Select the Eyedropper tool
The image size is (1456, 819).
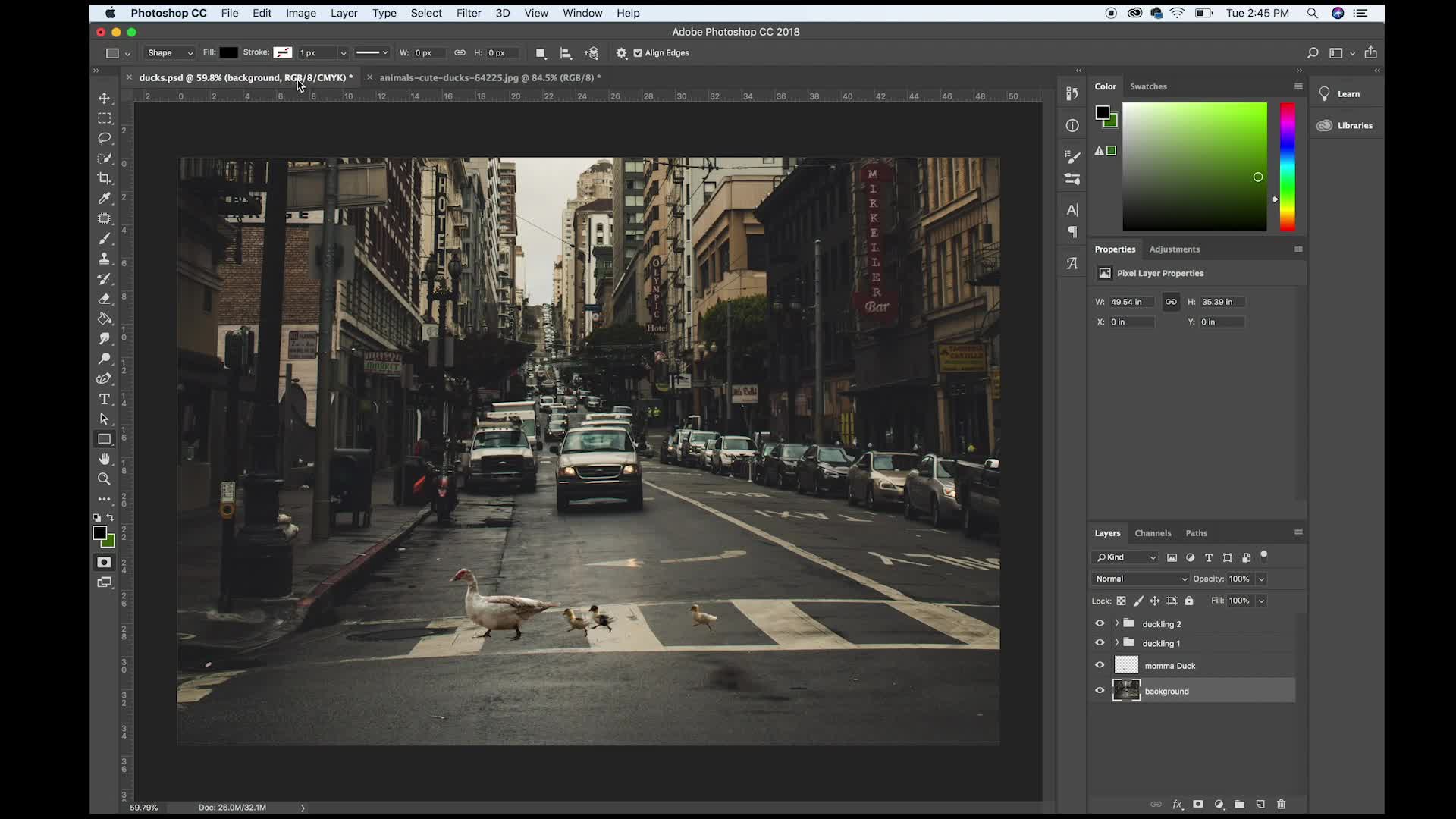point(105,198)
